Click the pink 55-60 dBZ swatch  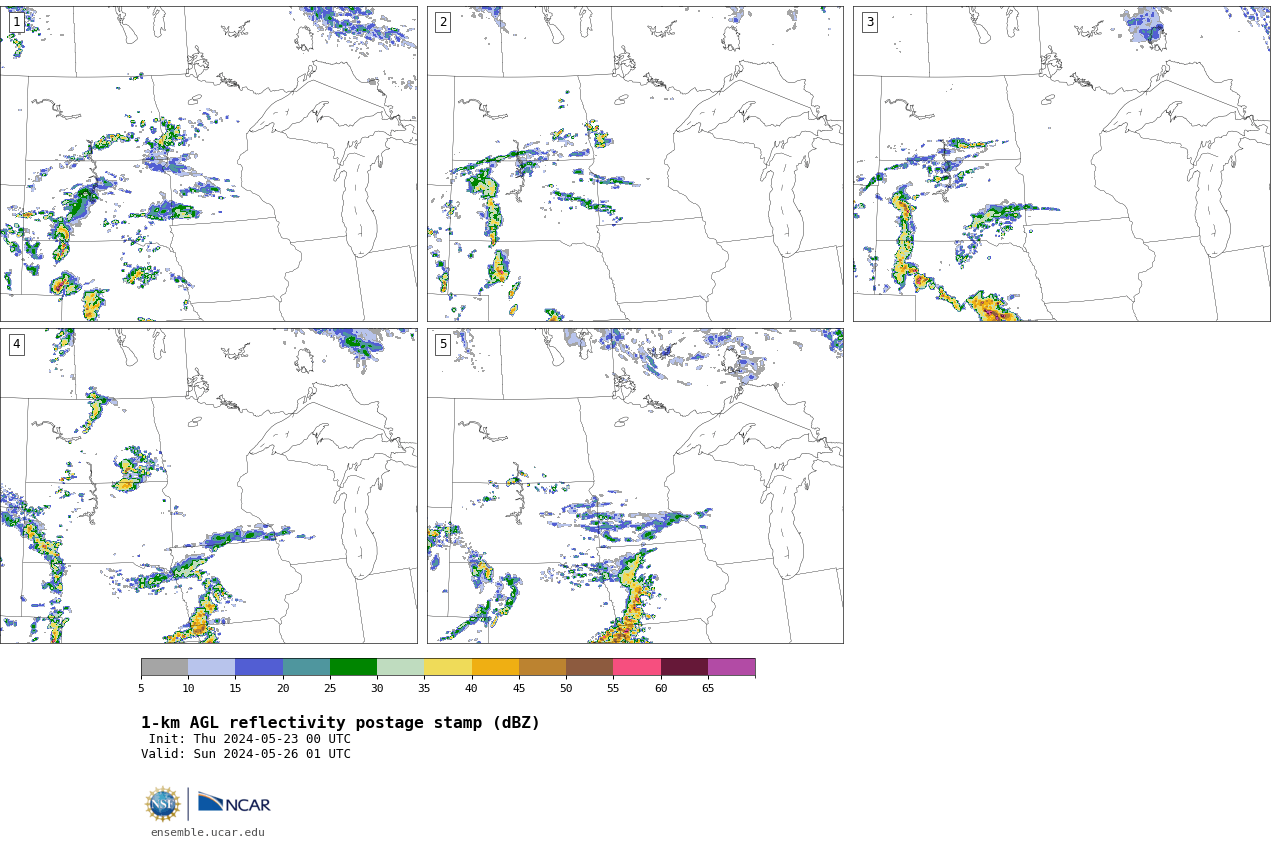click(x=637, y=667)
